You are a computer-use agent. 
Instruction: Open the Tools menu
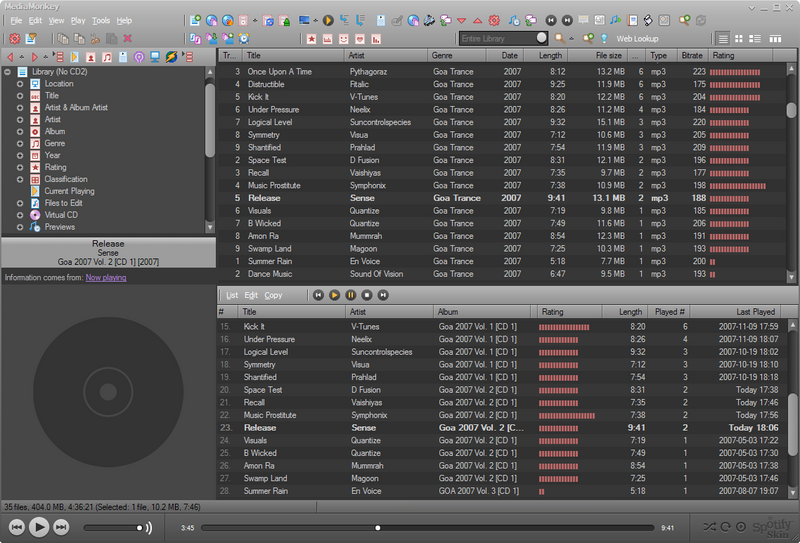[101, 20]
